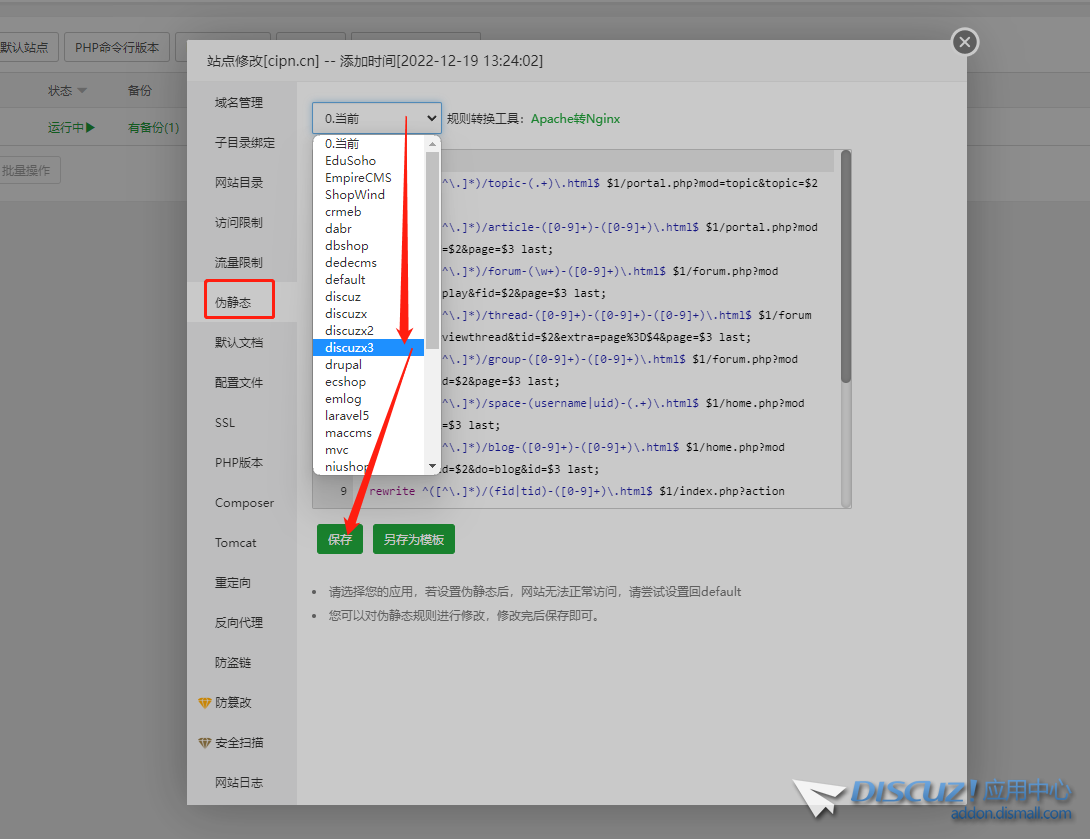Open the rewrite rule template dropdown
Screen dimensions: 1090x839
(x=376, y=118)
